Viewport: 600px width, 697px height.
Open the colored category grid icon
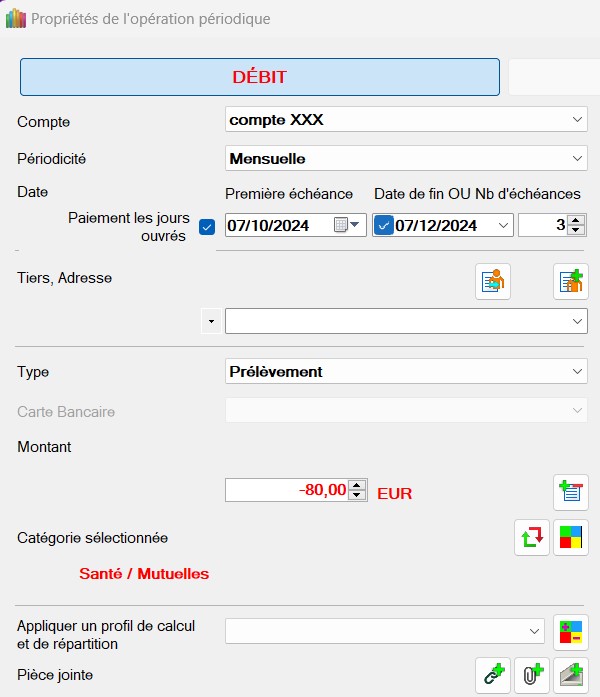click(x=571, y=537)
